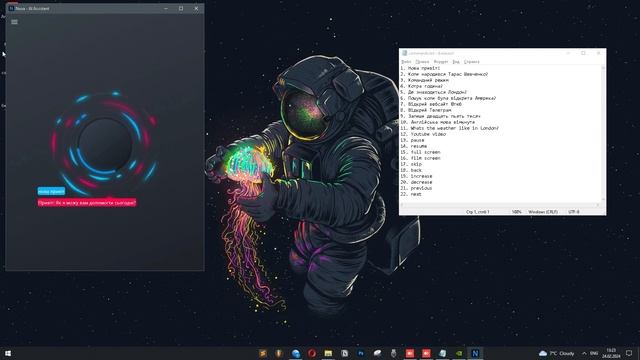Switch to the Notepad icon in the taskbar
This screenshot has height=360, width=640.
coord(442,353)
